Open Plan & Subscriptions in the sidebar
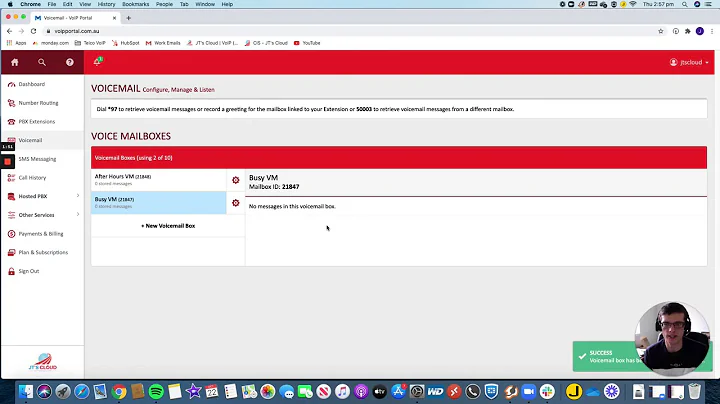 click(x=43, y=252)
